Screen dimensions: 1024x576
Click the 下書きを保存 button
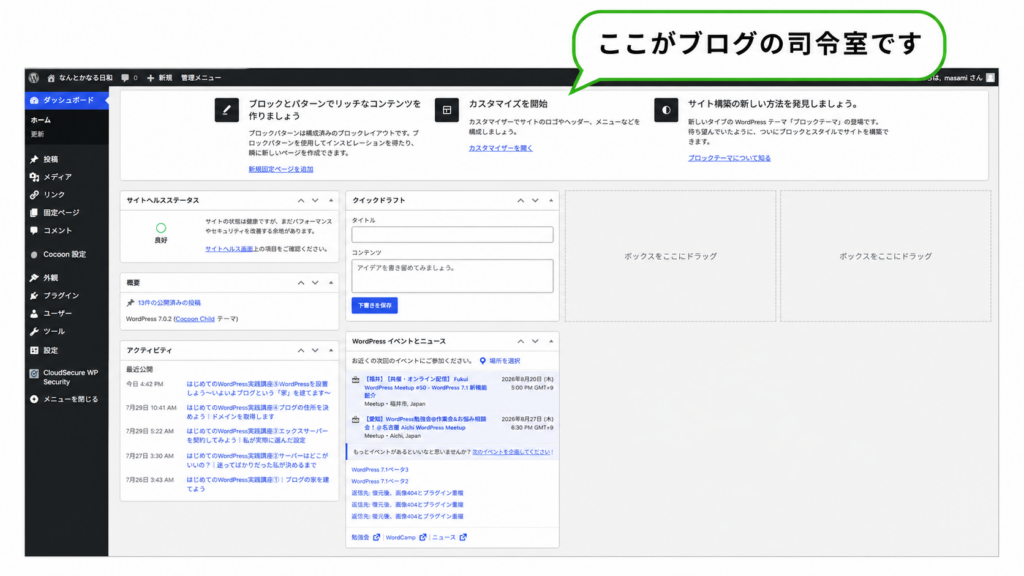pos(374,306)
